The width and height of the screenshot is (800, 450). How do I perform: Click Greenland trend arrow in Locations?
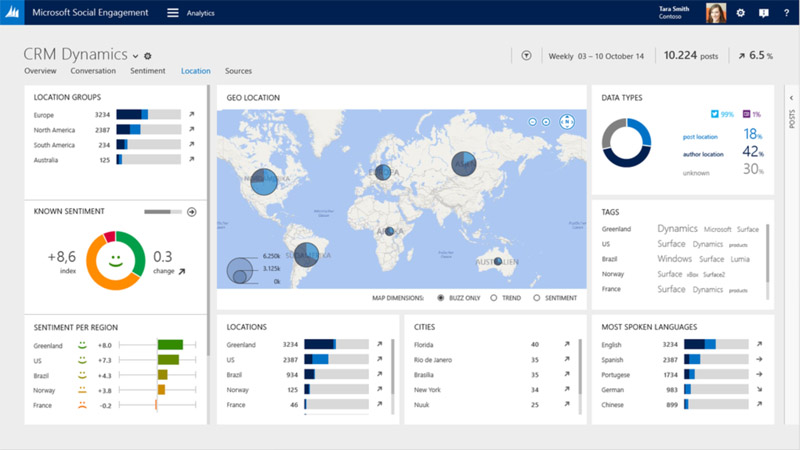pos(379,344)
